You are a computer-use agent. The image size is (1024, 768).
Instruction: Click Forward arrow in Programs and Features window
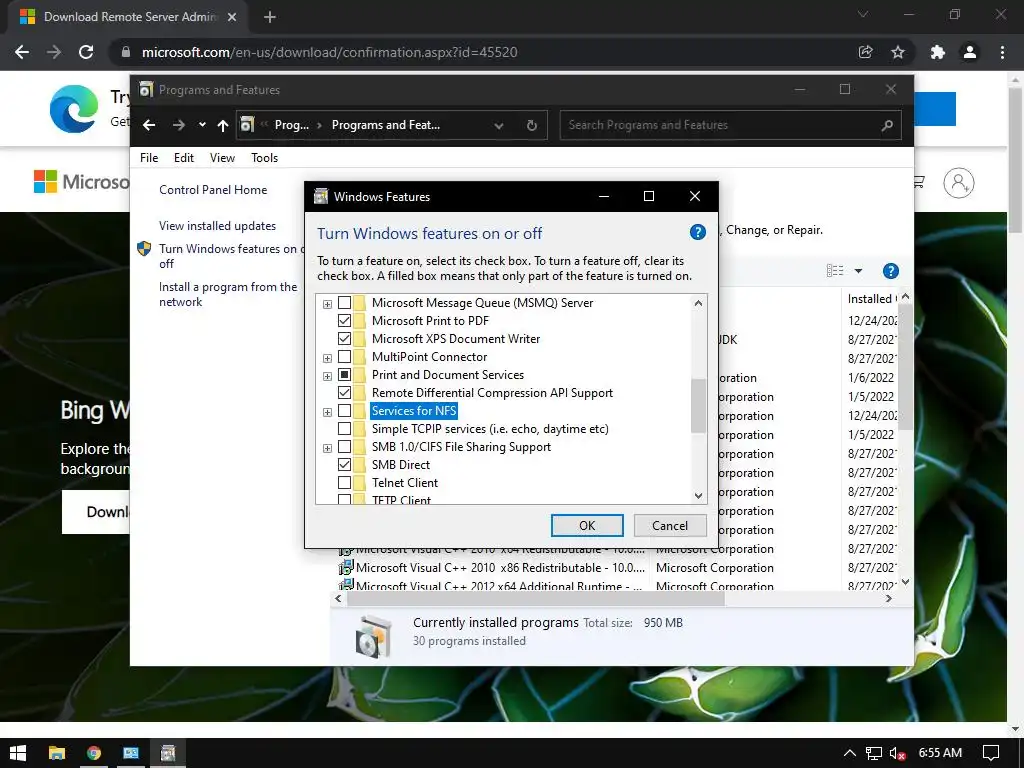pos(178,125)
